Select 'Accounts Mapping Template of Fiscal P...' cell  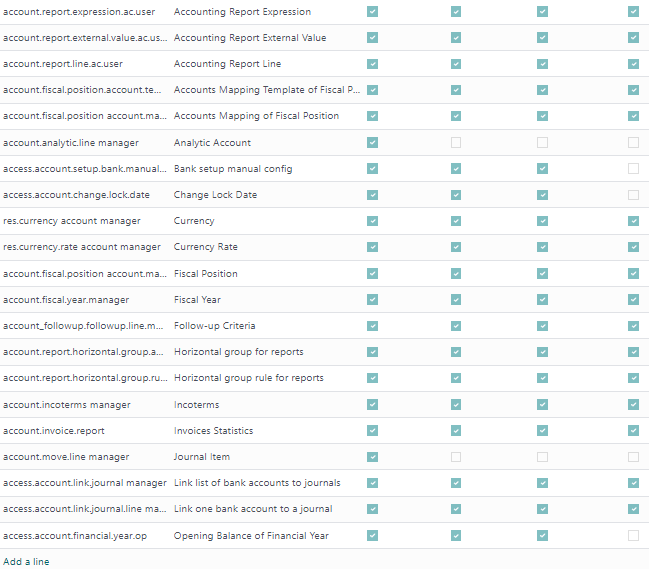click(x=267, y=90)
